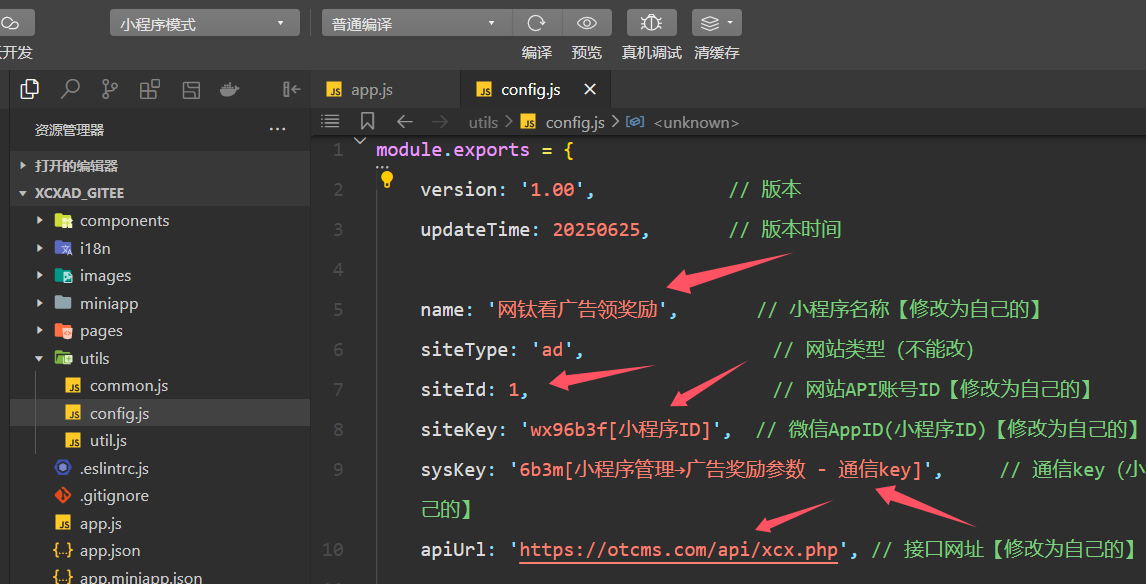Open the Docker whale icon panel
Image resolution: width=1146 pixels, height=584 pixels.
tap(230, 89)
